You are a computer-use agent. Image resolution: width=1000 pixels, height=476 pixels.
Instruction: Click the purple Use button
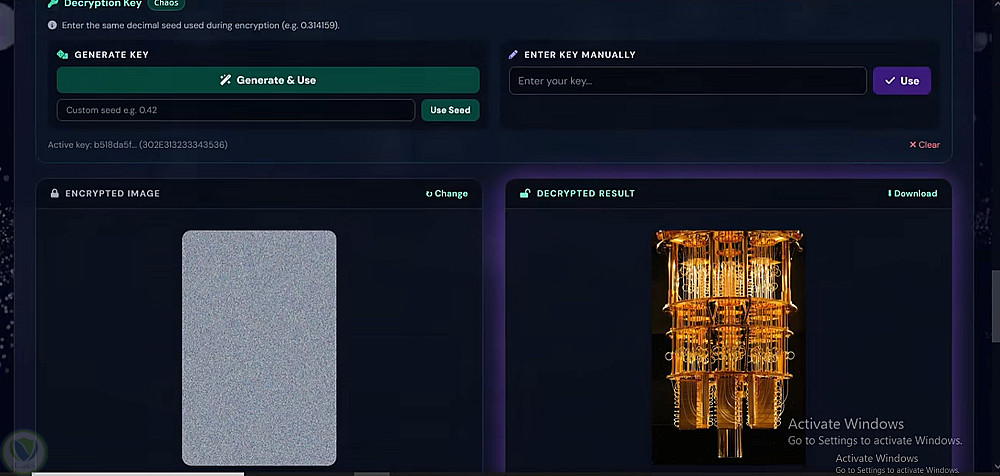click(x=902, y=81)
